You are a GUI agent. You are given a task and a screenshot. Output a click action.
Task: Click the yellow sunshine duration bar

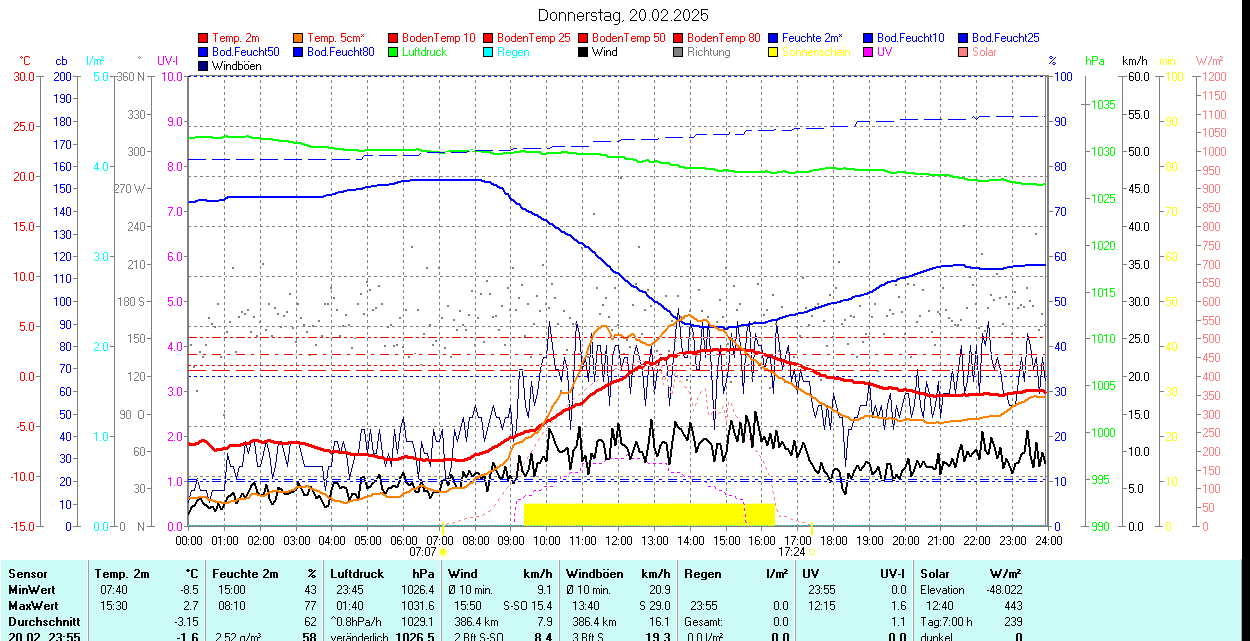tap(649, 514)
